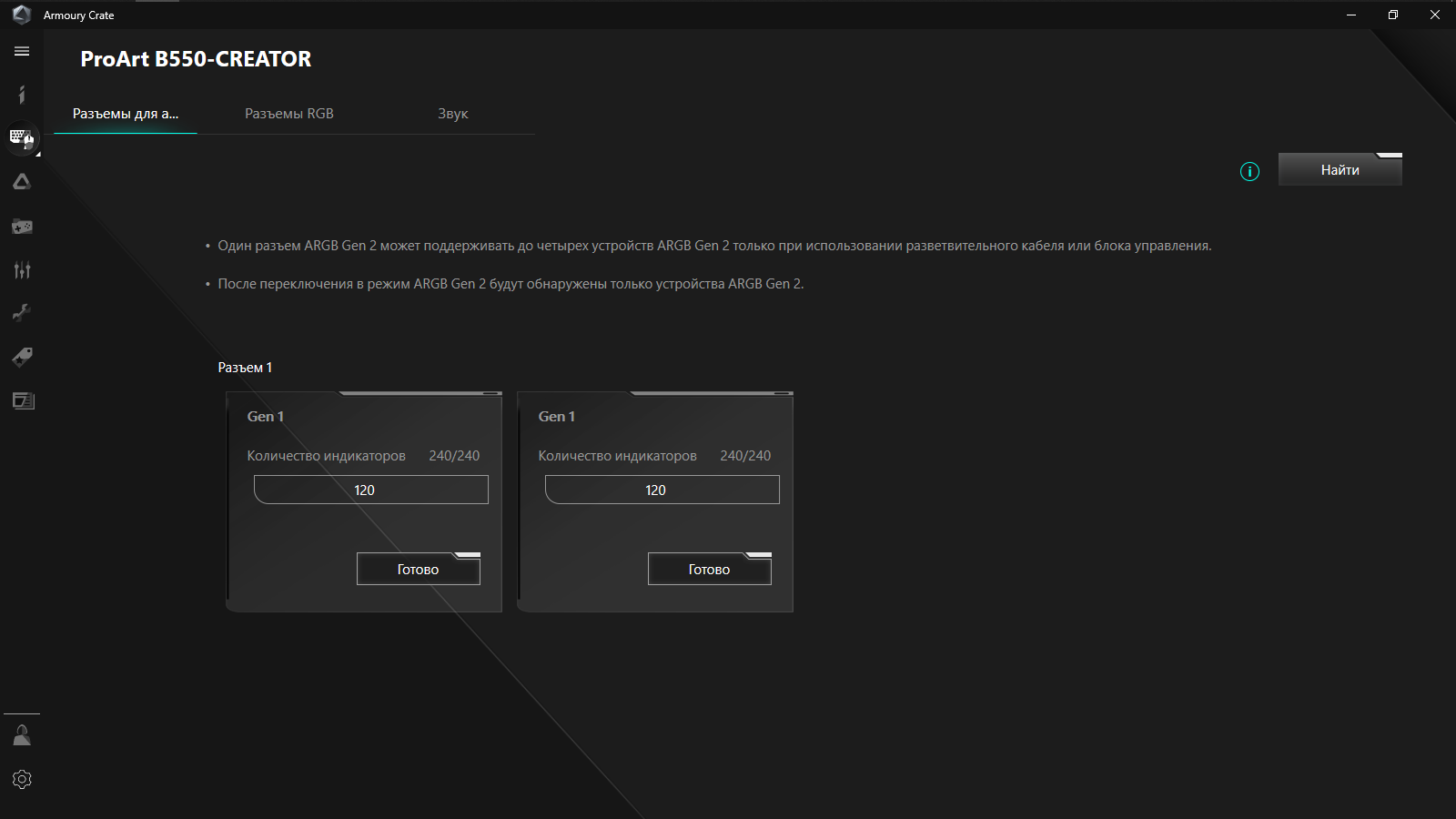The image size is (1456, 819).
Task: Click Готово in the left Gen 1 card
Action: (x=419, y=569)
